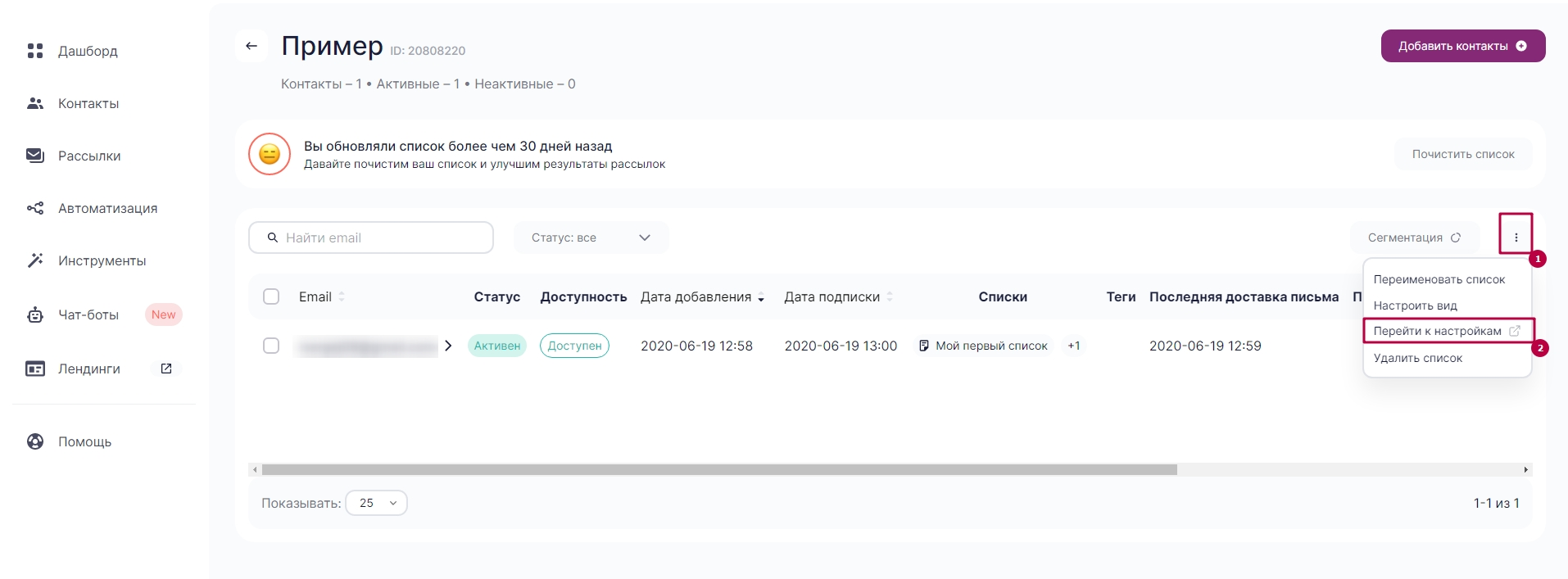Focus the Найти email search field
The width and height of the screenshot is (1568, 579).
(x=371, y=237)
